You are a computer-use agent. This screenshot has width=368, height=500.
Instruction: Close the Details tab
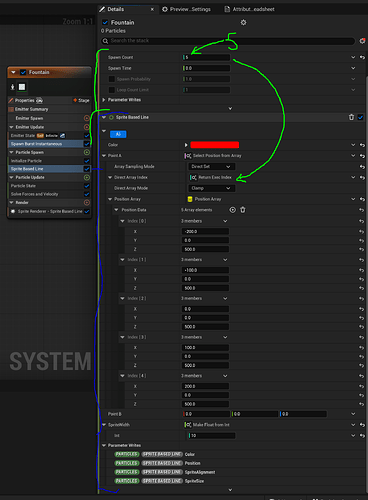(152, 9)
